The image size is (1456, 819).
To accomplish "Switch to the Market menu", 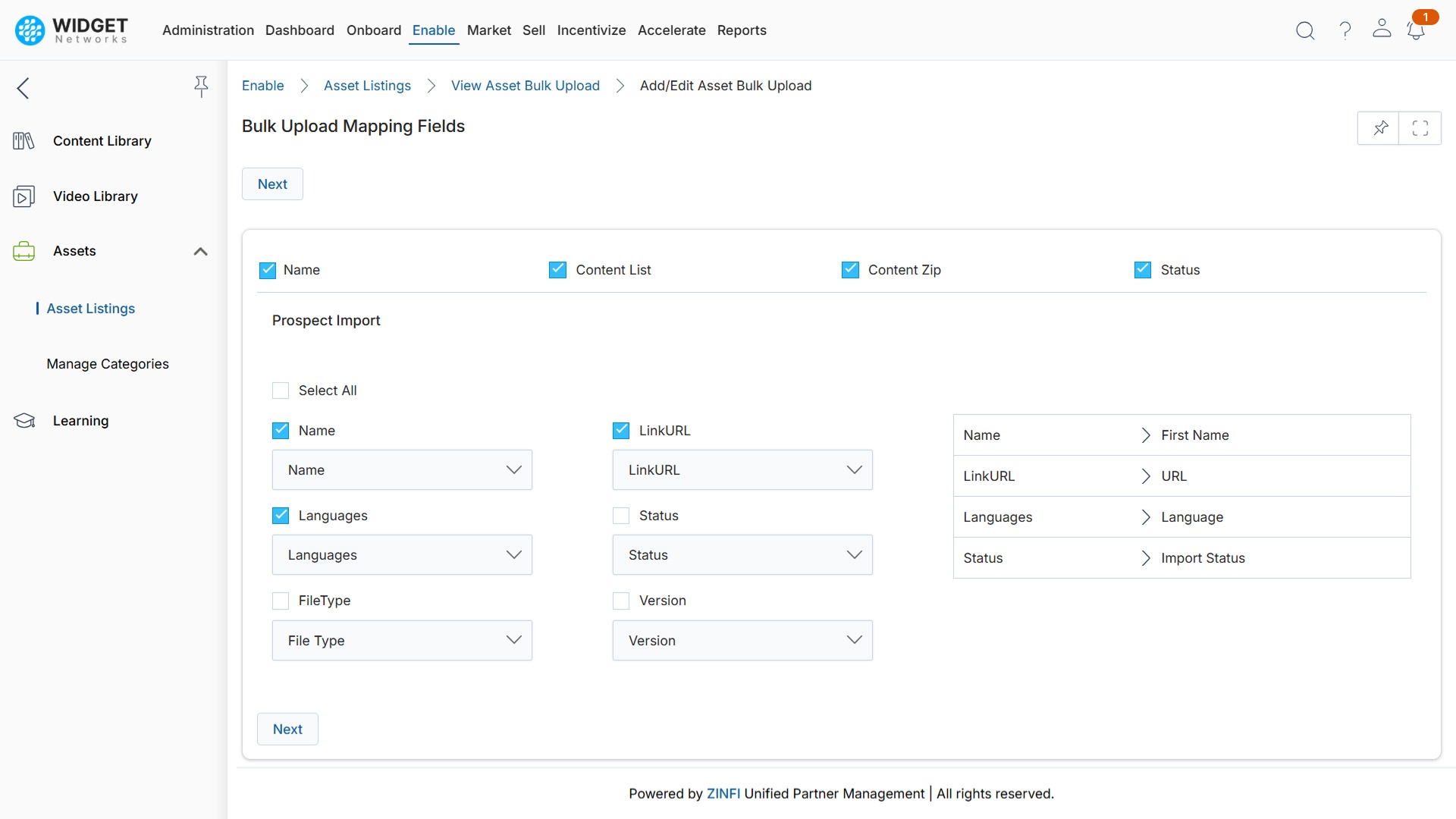I will [x=488, y=30].
